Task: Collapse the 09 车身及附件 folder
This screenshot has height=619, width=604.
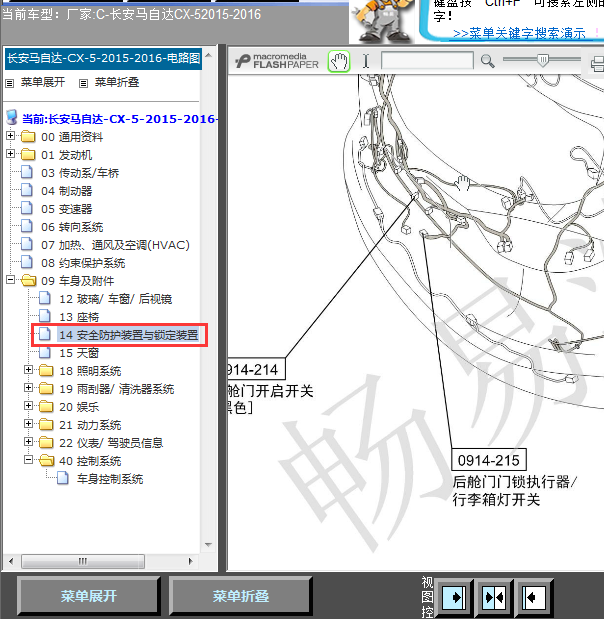Action: pos(11,280)
